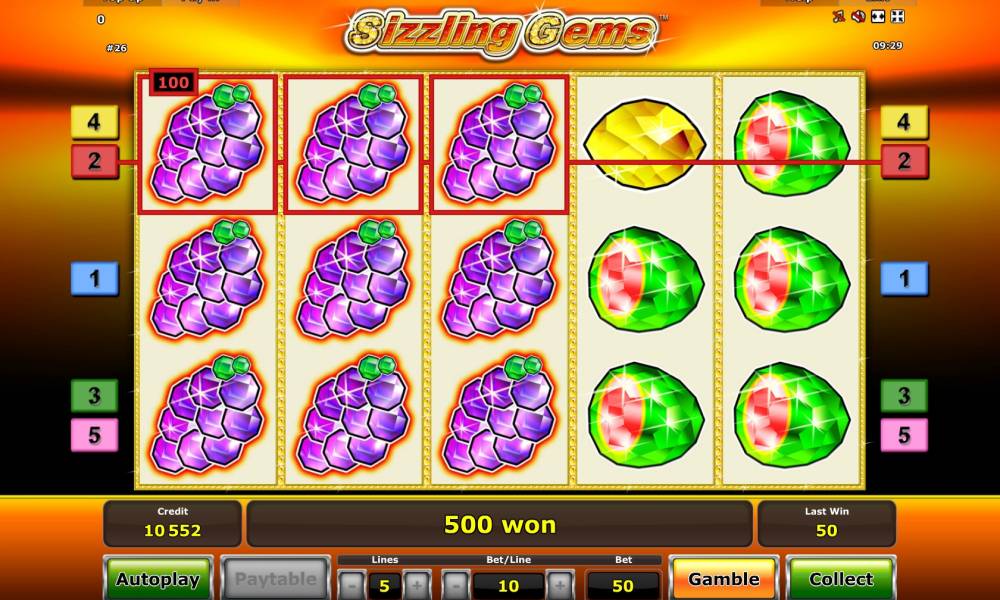Viewport: 1000px width, 600px height.
Task: Click the Credit balance display
Action: point(172,523)
